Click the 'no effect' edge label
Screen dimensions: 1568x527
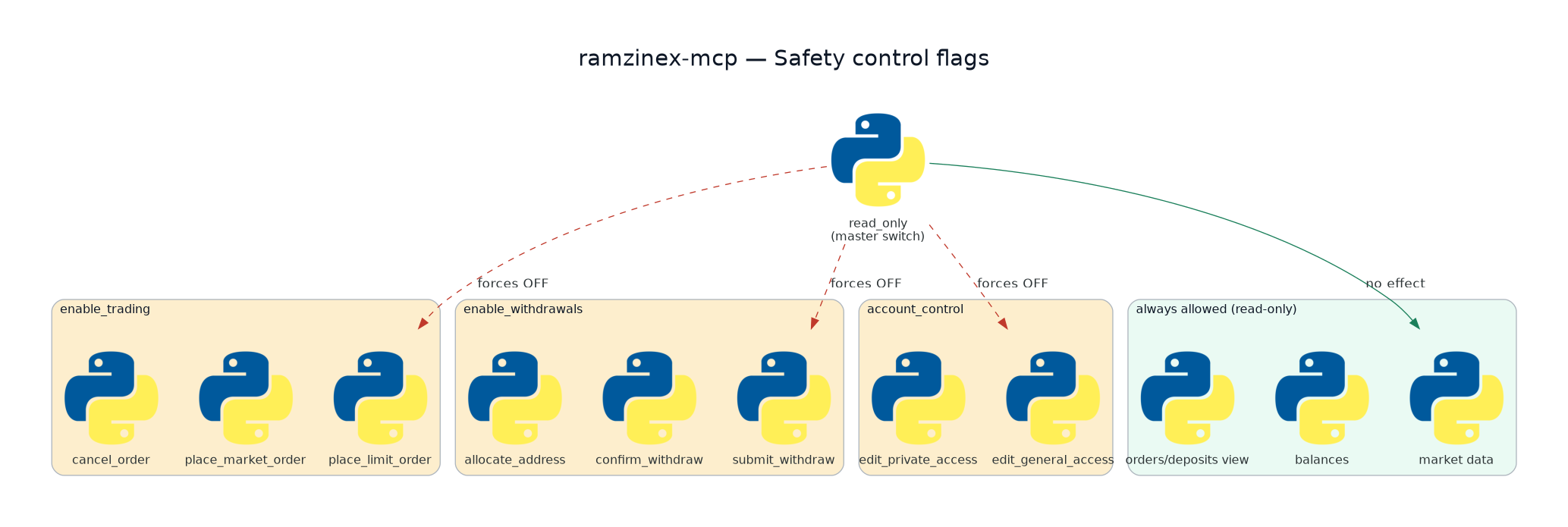(1395, 284)
